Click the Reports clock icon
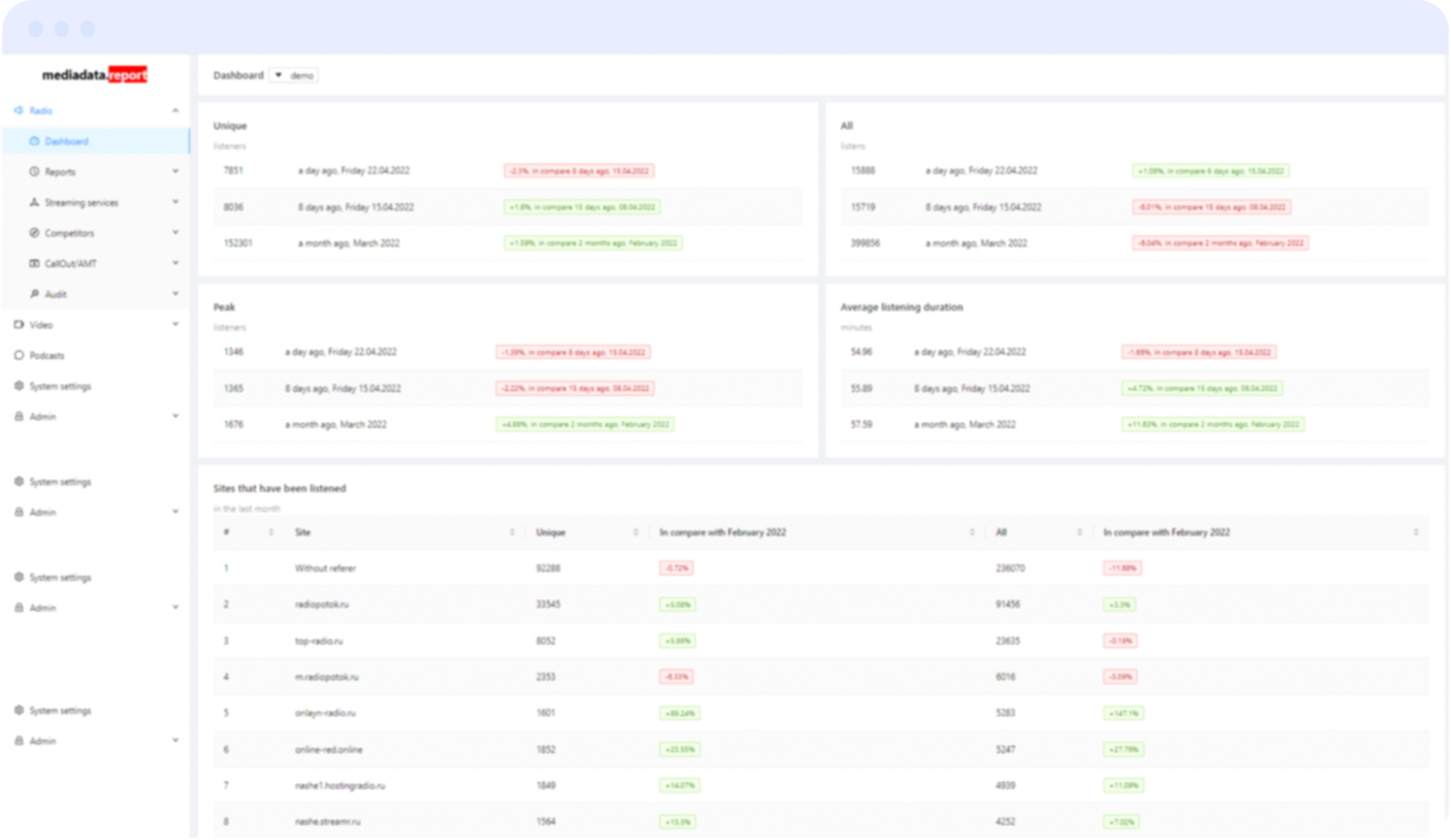 coord(34,172)
